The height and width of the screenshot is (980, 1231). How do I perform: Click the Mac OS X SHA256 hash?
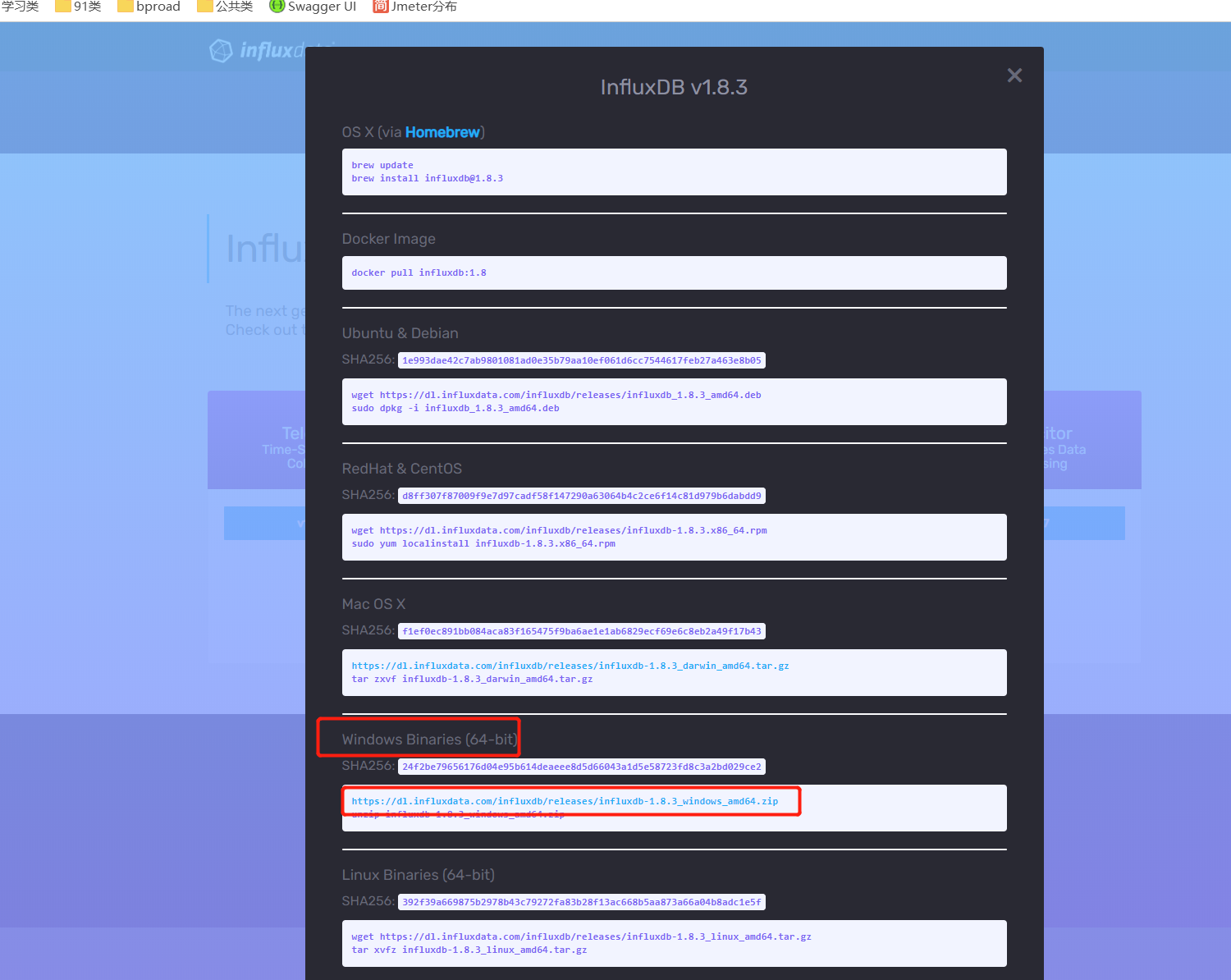582,631
